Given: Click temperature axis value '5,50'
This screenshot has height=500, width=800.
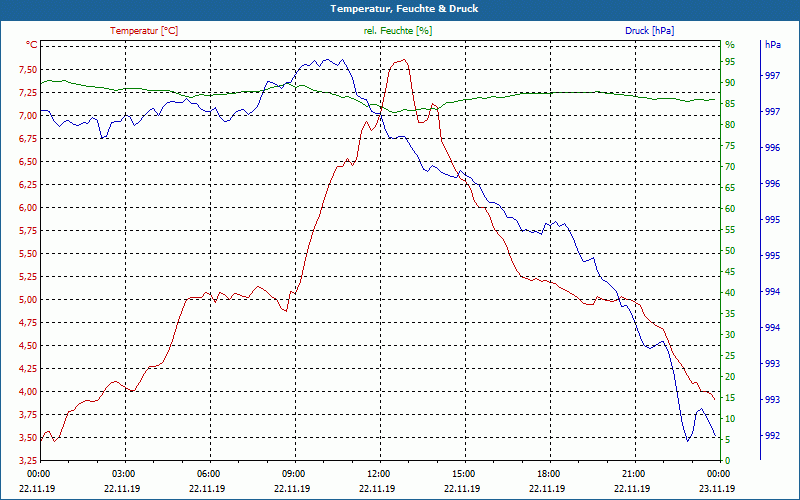Looking at the screenshot, I should point(28,254).
